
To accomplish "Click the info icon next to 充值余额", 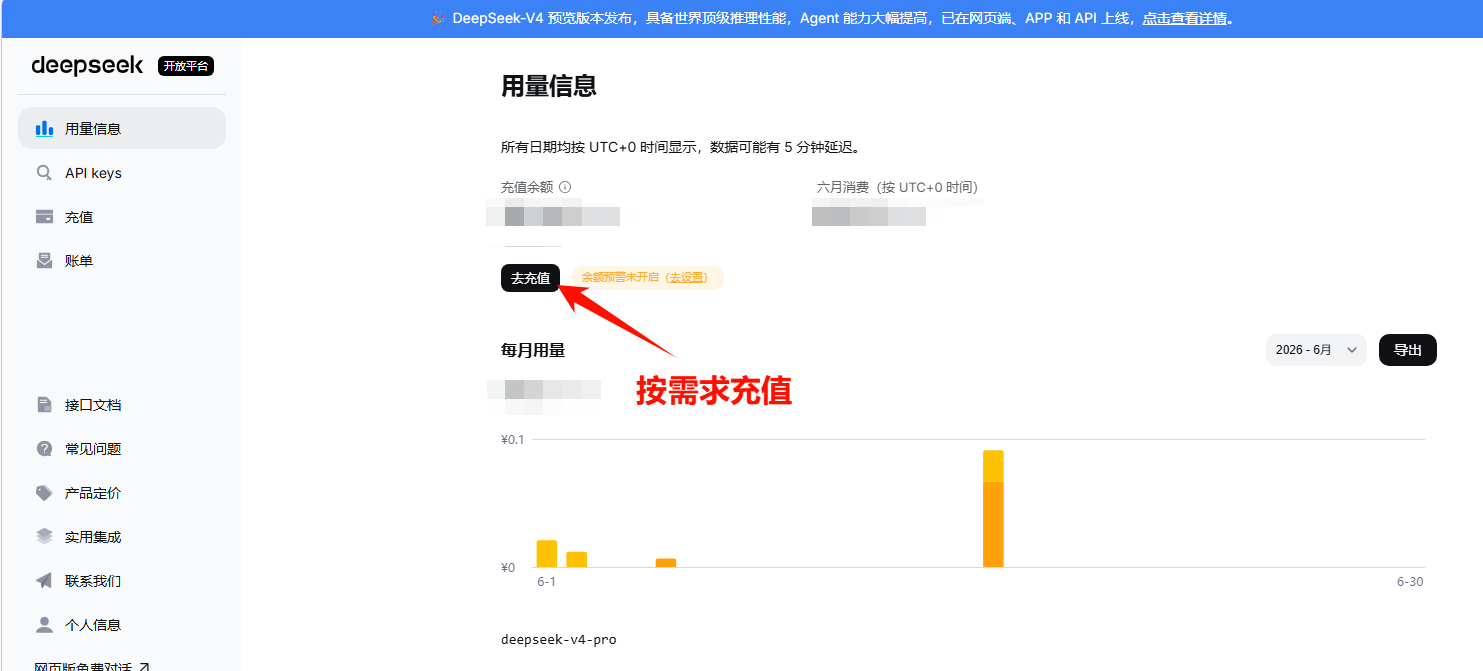I will pos(565,187).
